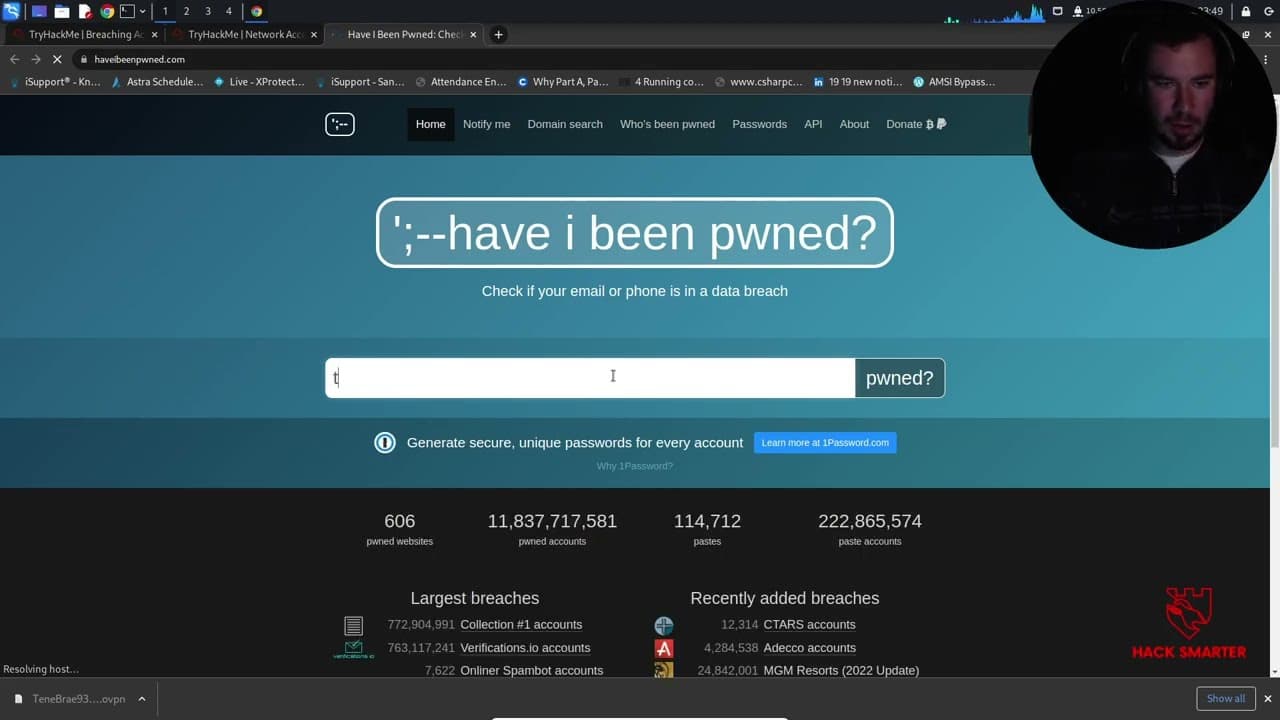Open the LinkedIn 19 new noti... bookmark
Screen dimensions: 1280x720
coord(858,82)
